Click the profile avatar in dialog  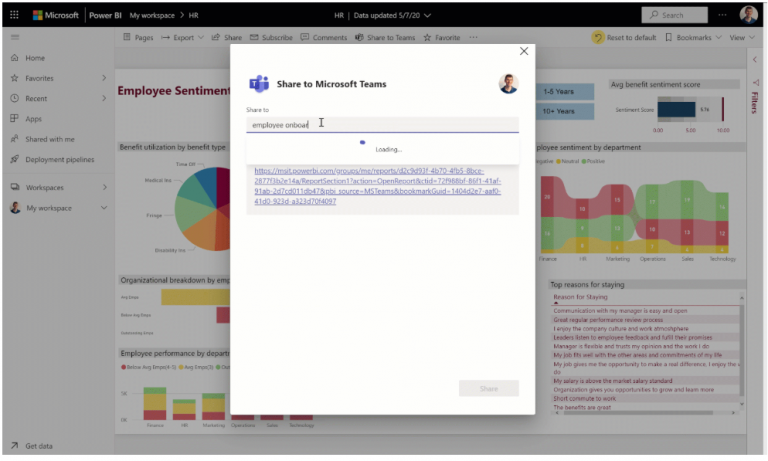508,84
